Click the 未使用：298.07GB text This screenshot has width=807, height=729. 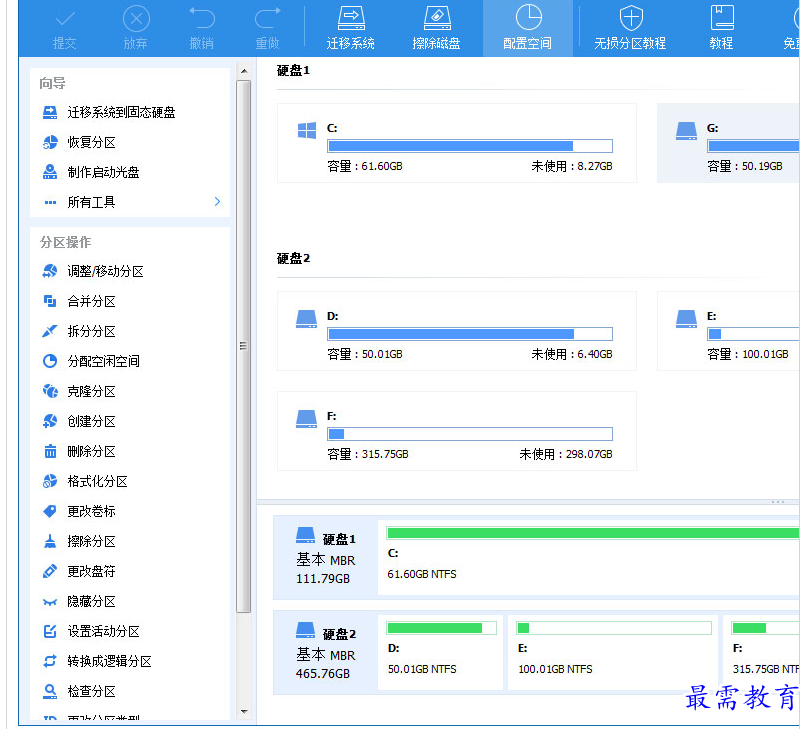click(566, 454)
